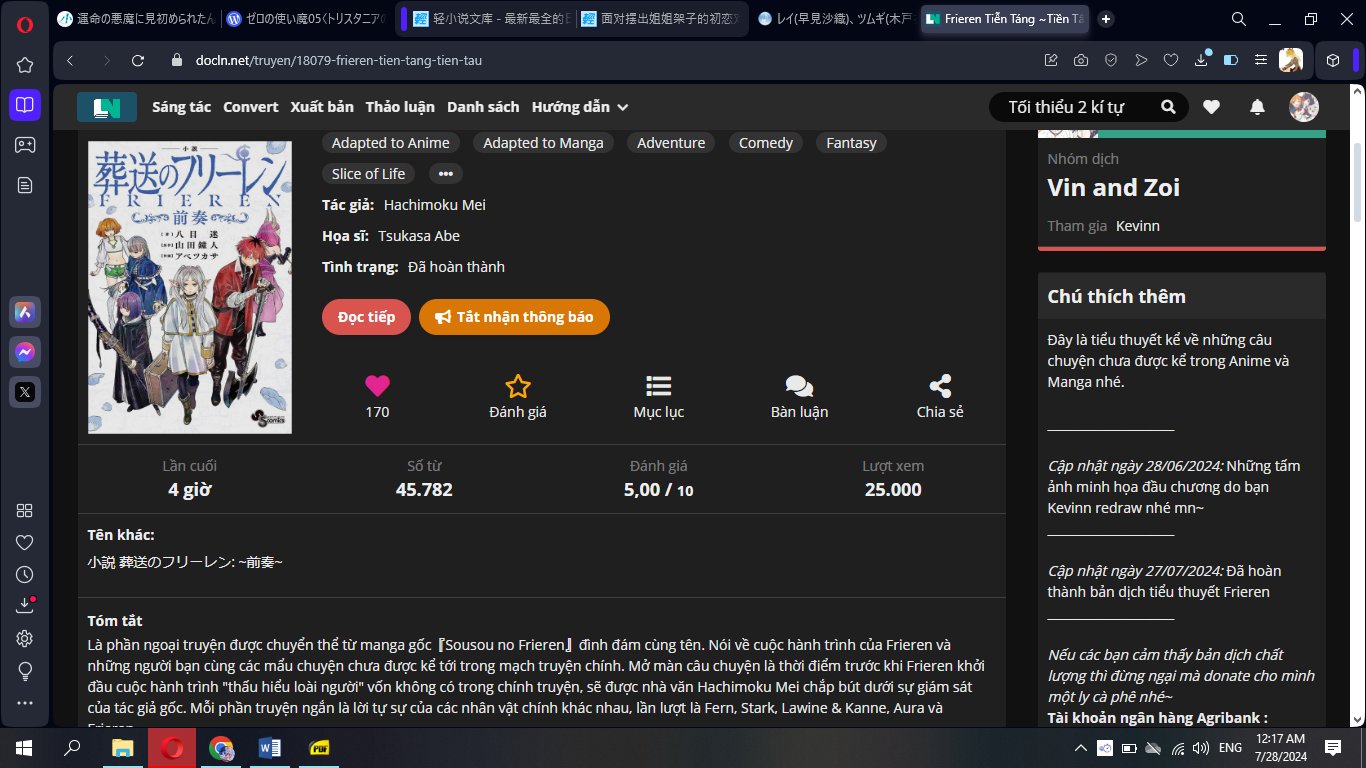Open Kevinn contributor link
Screen dimensions: 1366x768
pos(1138,226)
